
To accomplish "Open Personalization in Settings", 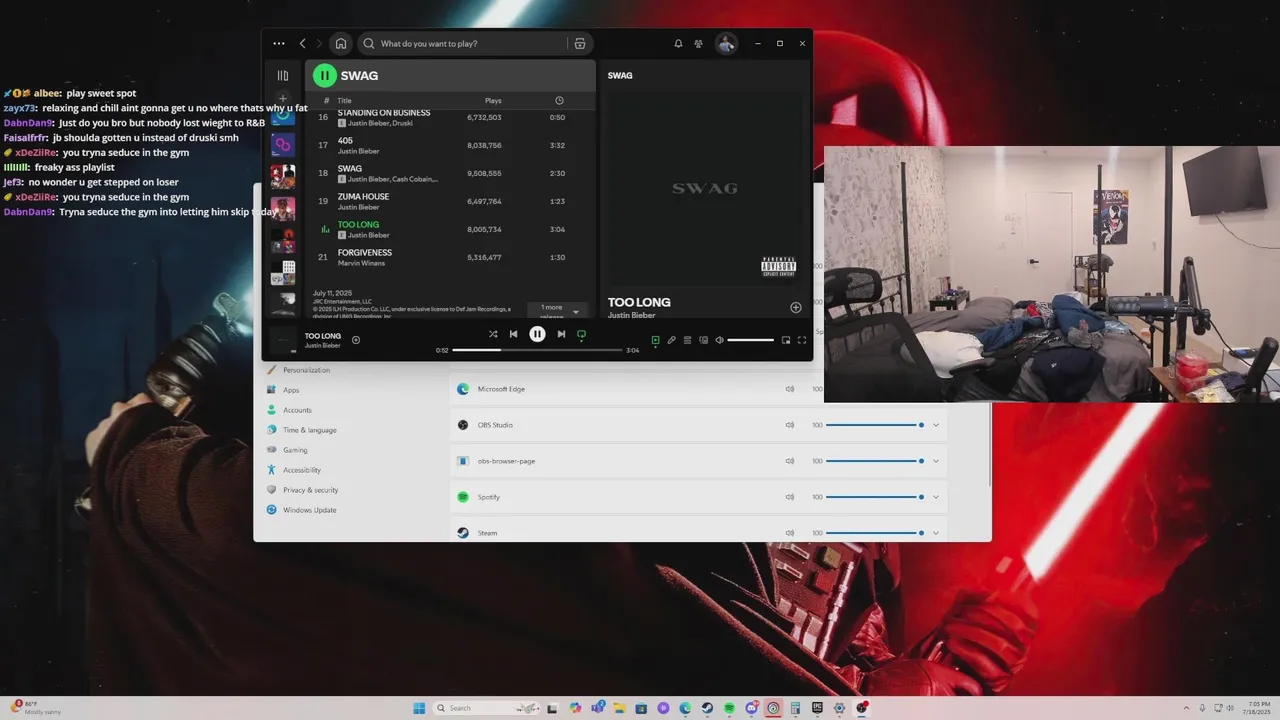I will pos(306,370).
